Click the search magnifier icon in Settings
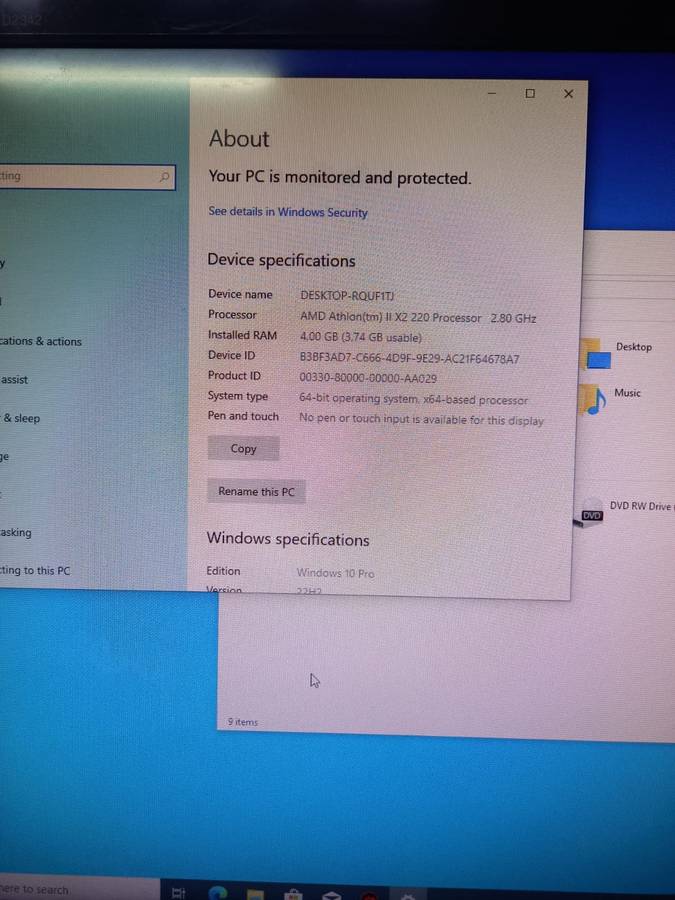 (x=165, y=177)
